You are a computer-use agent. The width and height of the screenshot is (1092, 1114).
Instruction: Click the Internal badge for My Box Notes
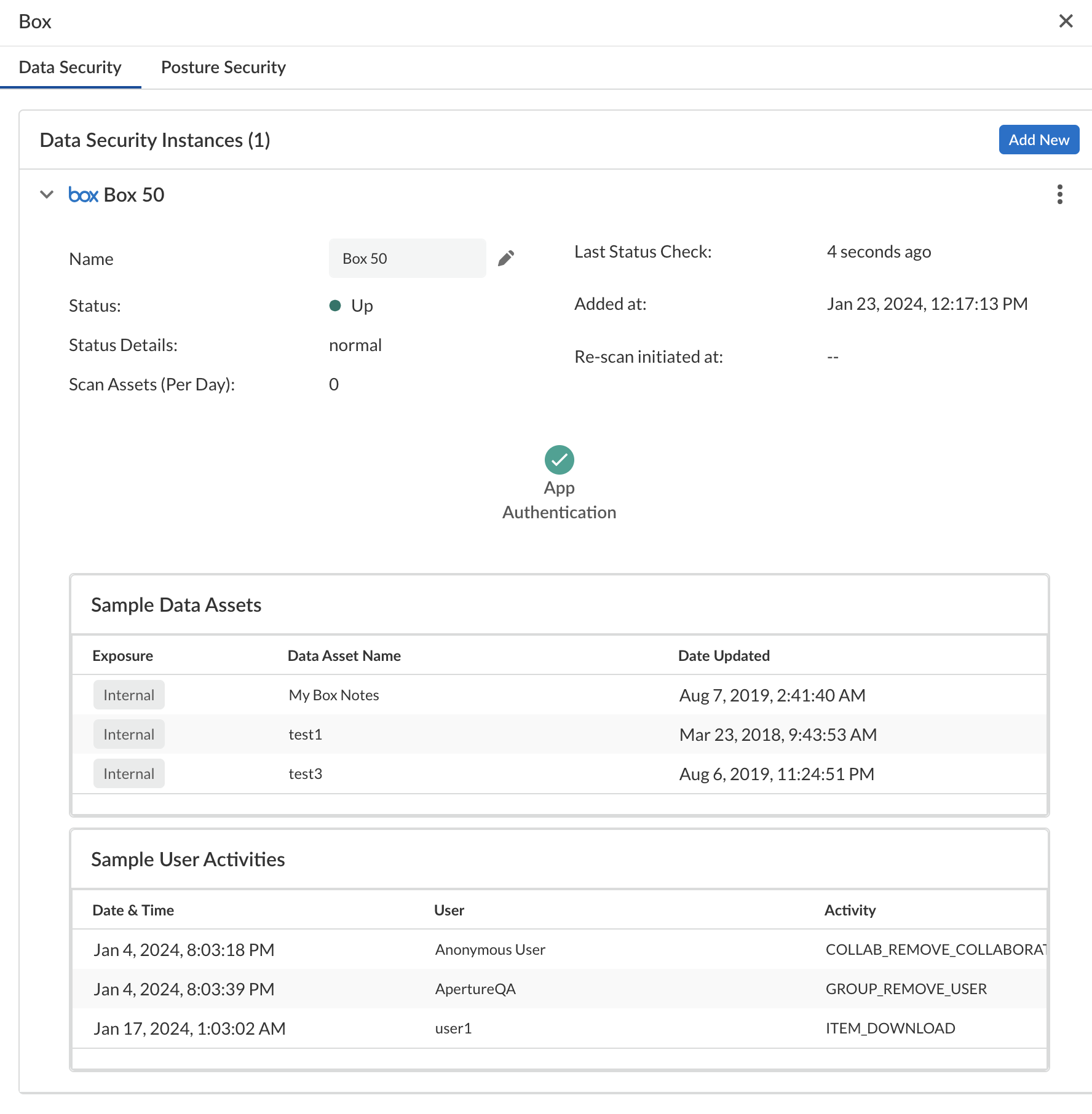tap(129, 695)
